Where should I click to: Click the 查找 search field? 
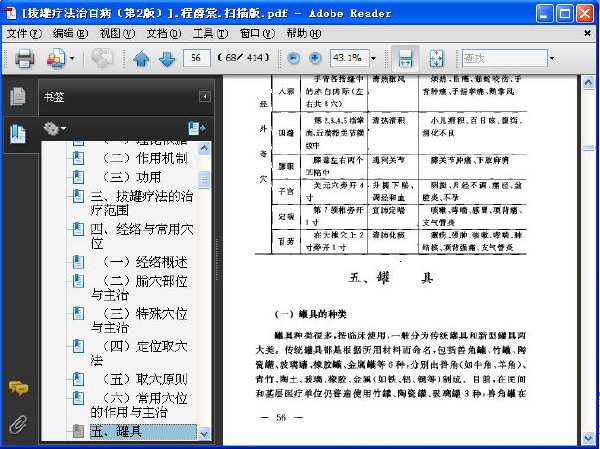tap(504, 58)
